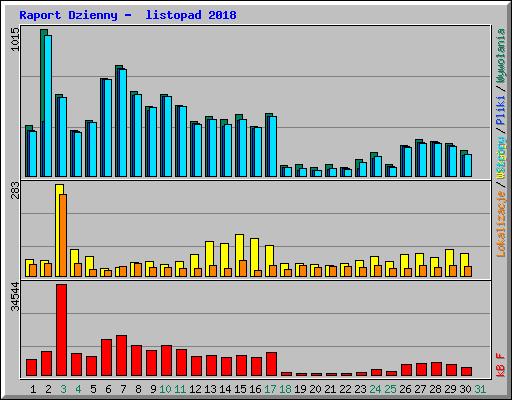Click the day 7 label on the x-axis
Viewport: 512px width, 400px height.
pyautogui.click(x=123, y=389)
